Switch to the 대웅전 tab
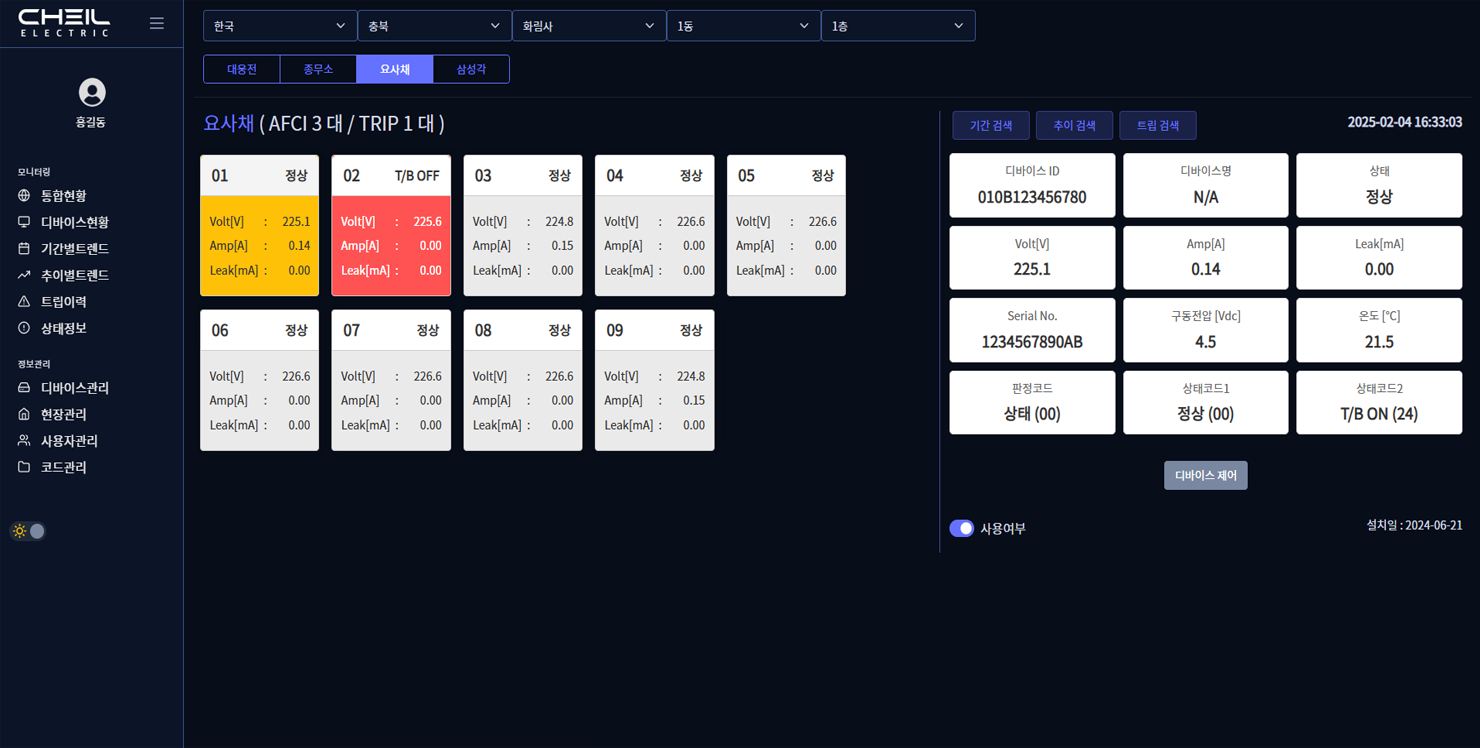The image size is (1480, 748). coord(242,69)
